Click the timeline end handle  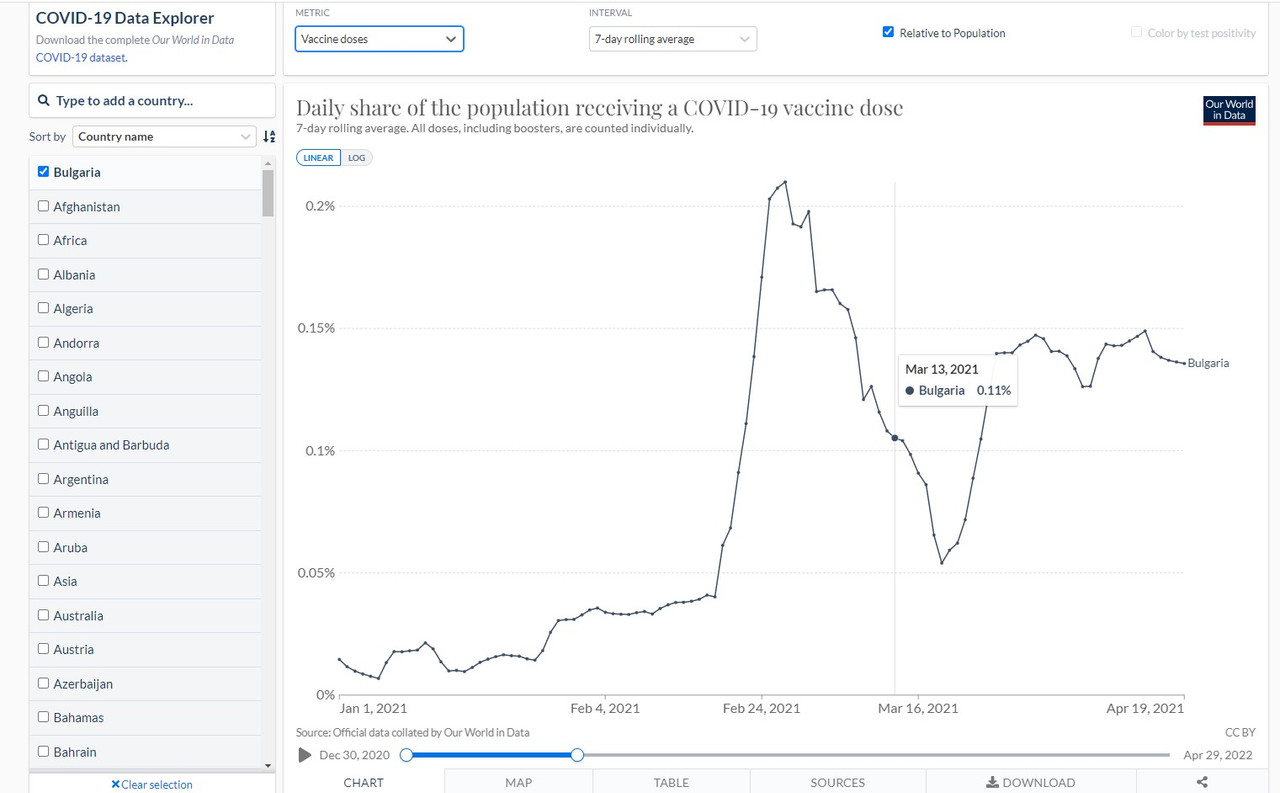click(x=577, y=755)
